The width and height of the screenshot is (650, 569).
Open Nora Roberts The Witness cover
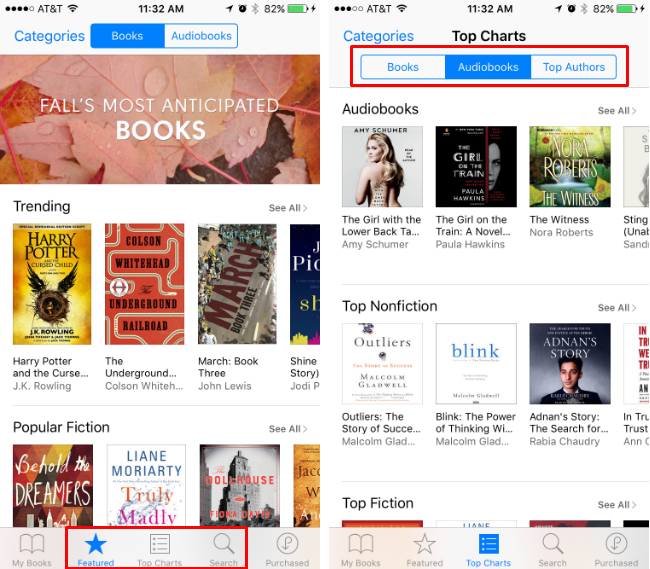click(570, 167)
